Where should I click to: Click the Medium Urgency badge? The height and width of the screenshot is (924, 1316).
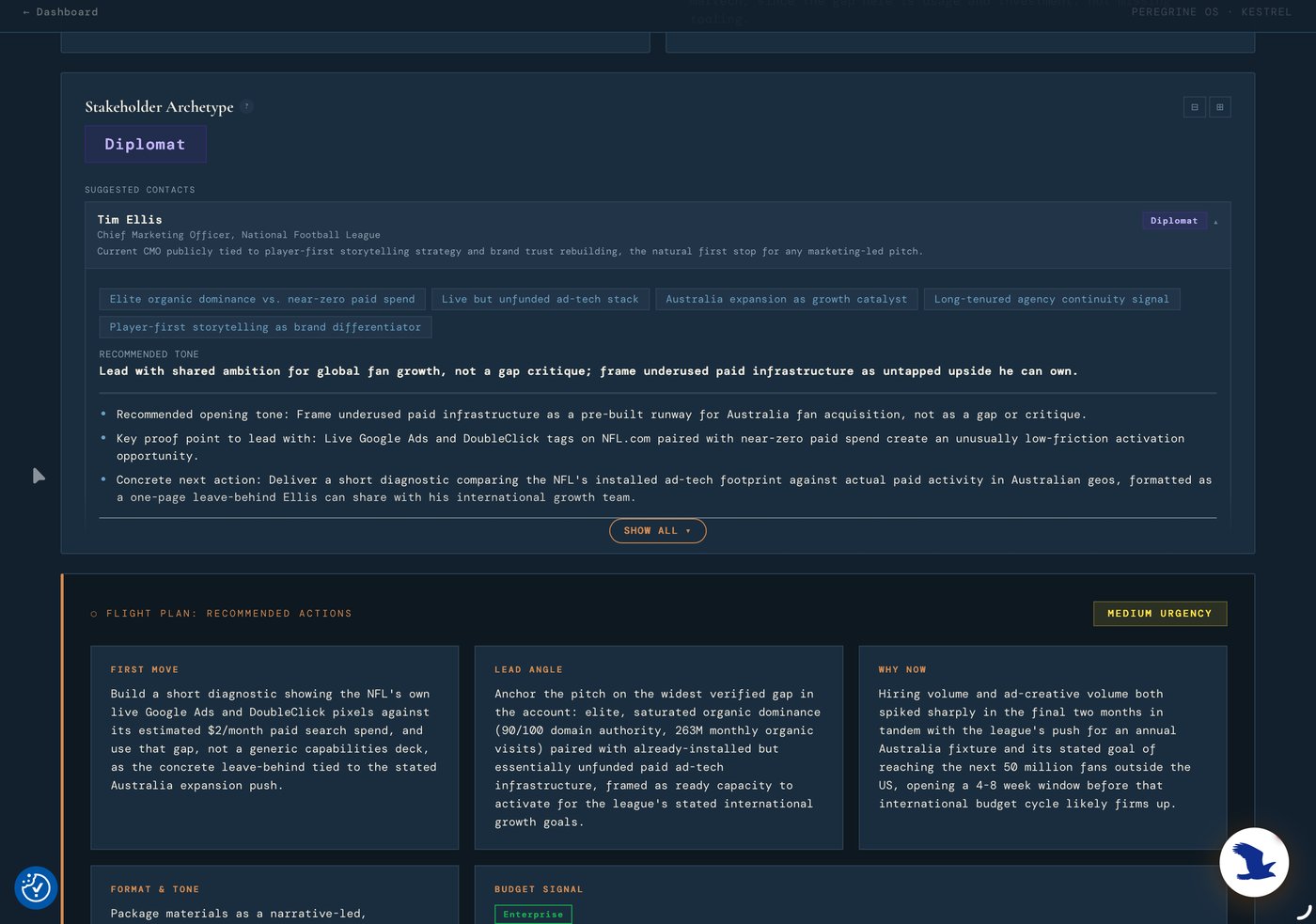point(1160,614)
